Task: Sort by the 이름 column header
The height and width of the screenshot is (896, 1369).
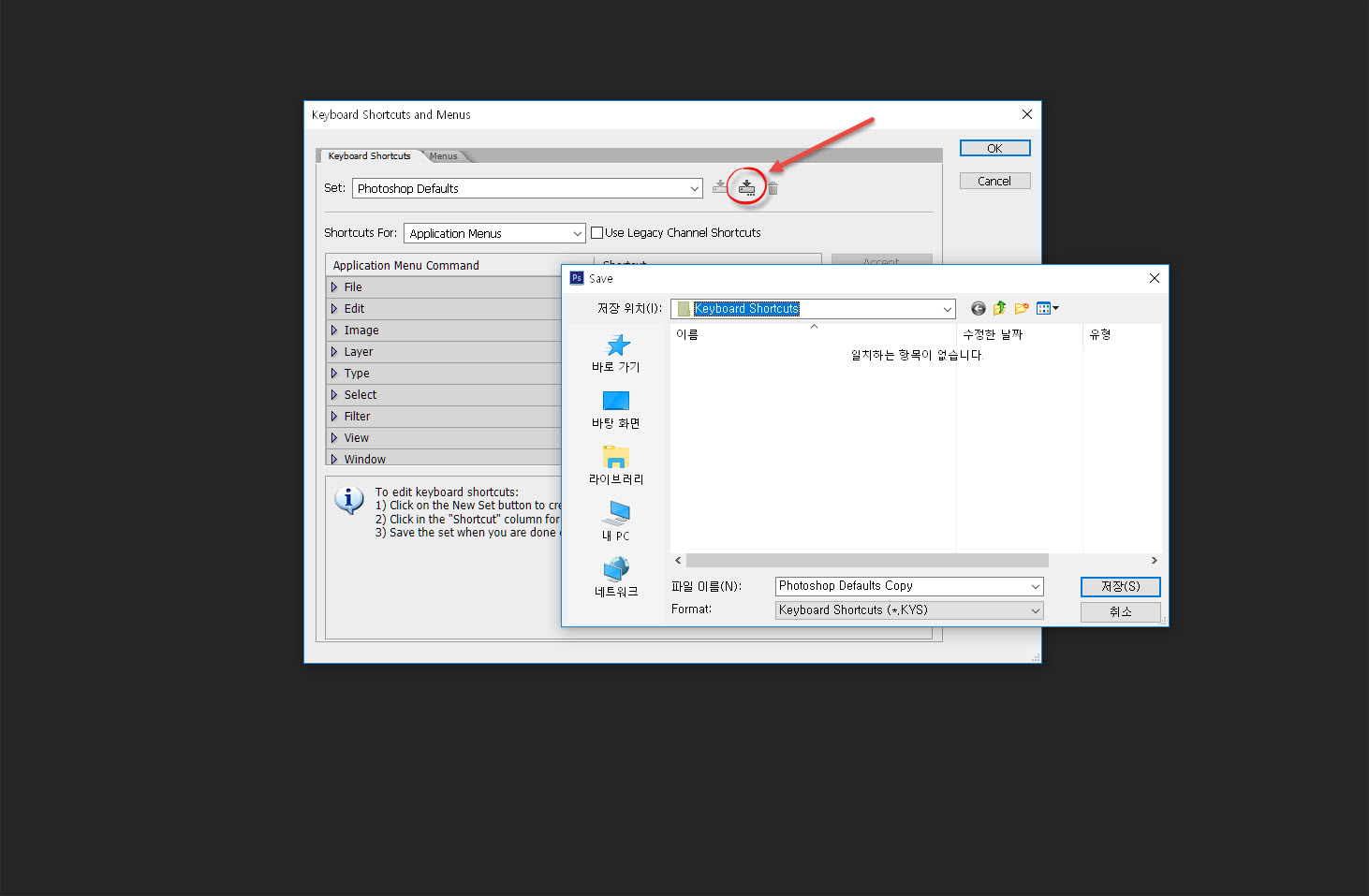Action: pyautogui.click(x=813, y=334)
